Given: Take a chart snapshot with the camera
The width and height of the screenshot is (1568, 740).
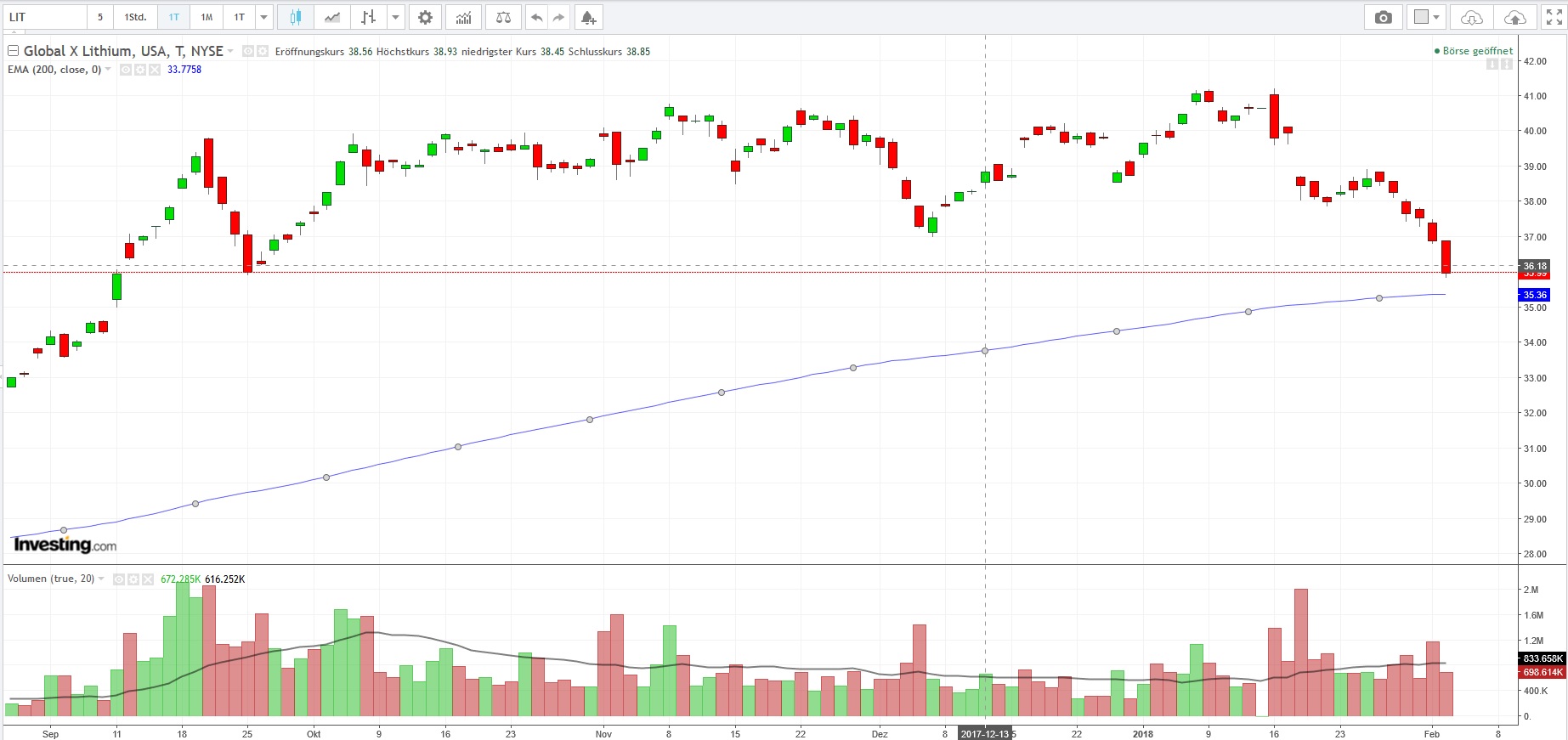Looking at the screenshot, I should pos(1384,17).
